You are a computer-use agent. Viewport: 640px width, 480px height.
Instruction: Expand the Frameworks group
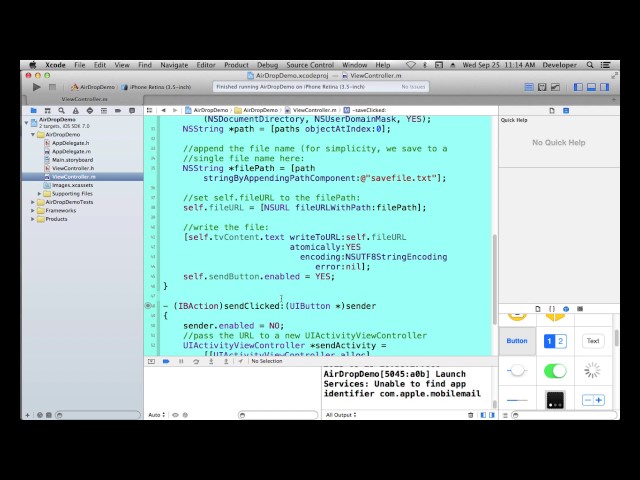pyautogui.click(x=33, y=211)
